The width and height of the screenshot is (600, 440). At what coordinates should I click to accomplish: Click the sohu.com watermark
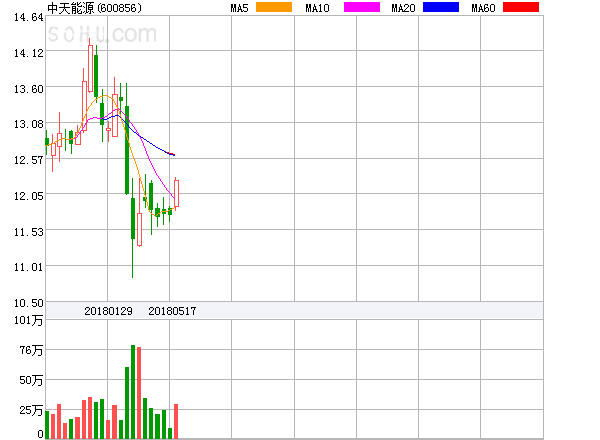pyautogui.click(x=102, y=34)
